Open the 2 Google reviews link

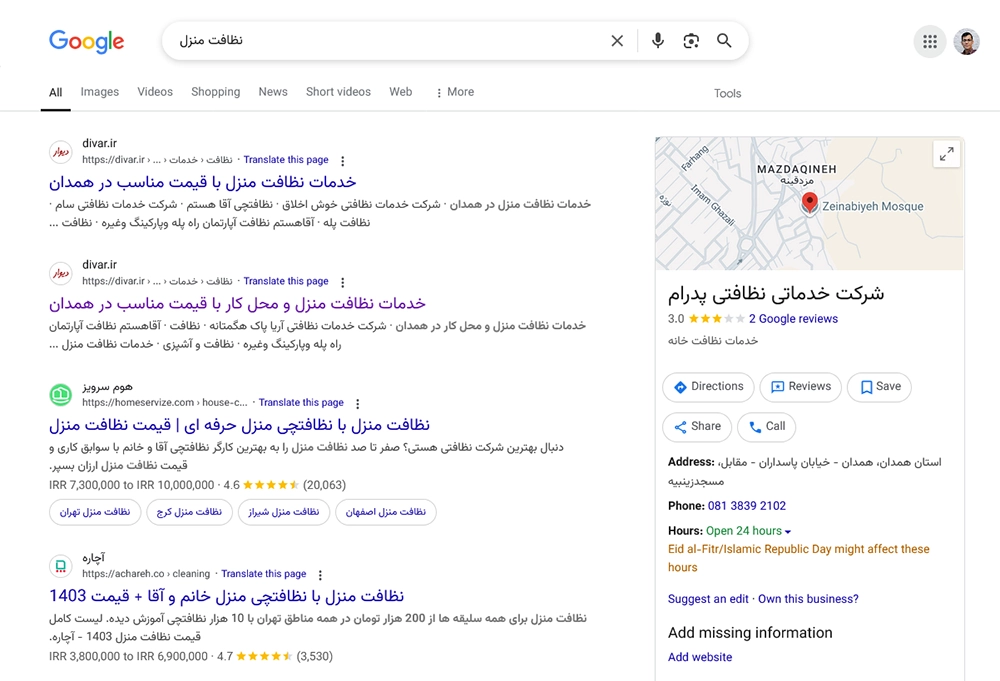793,319
